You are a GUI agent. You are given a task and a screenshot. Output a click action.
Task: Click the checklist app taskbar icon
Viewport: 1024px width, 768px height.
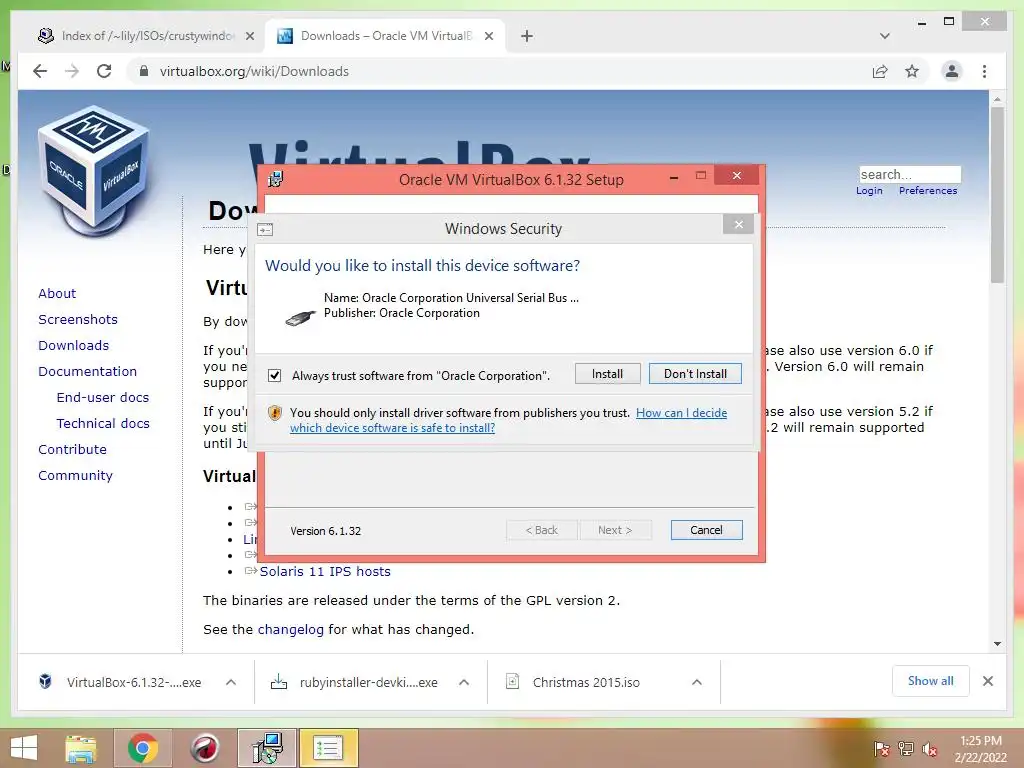pyautogui.click(x=328, y=748)
